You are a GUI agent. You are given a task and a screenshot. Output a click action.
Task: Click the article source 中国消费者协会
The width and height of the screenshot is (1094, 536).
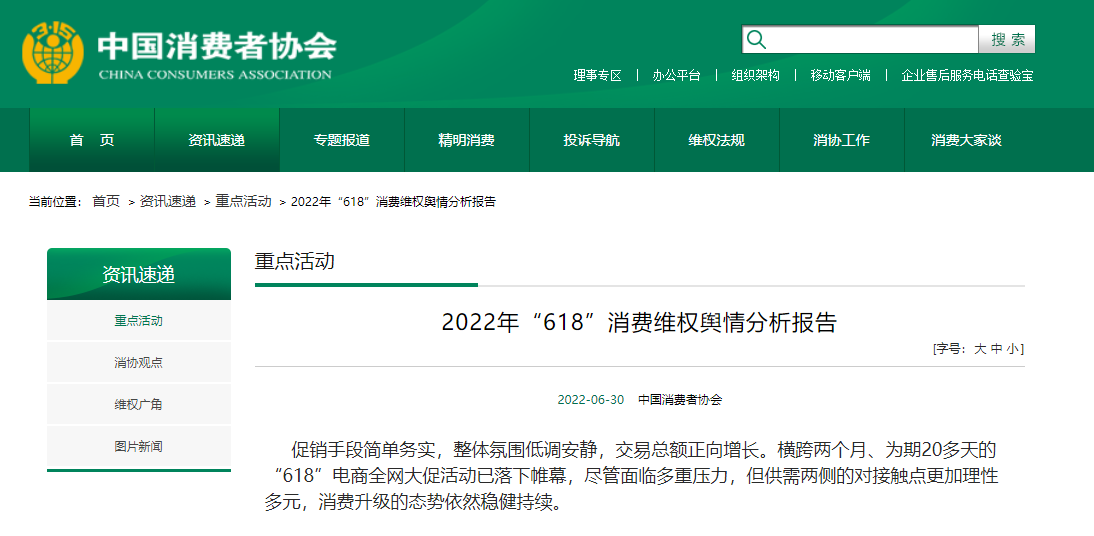[680, 400]
